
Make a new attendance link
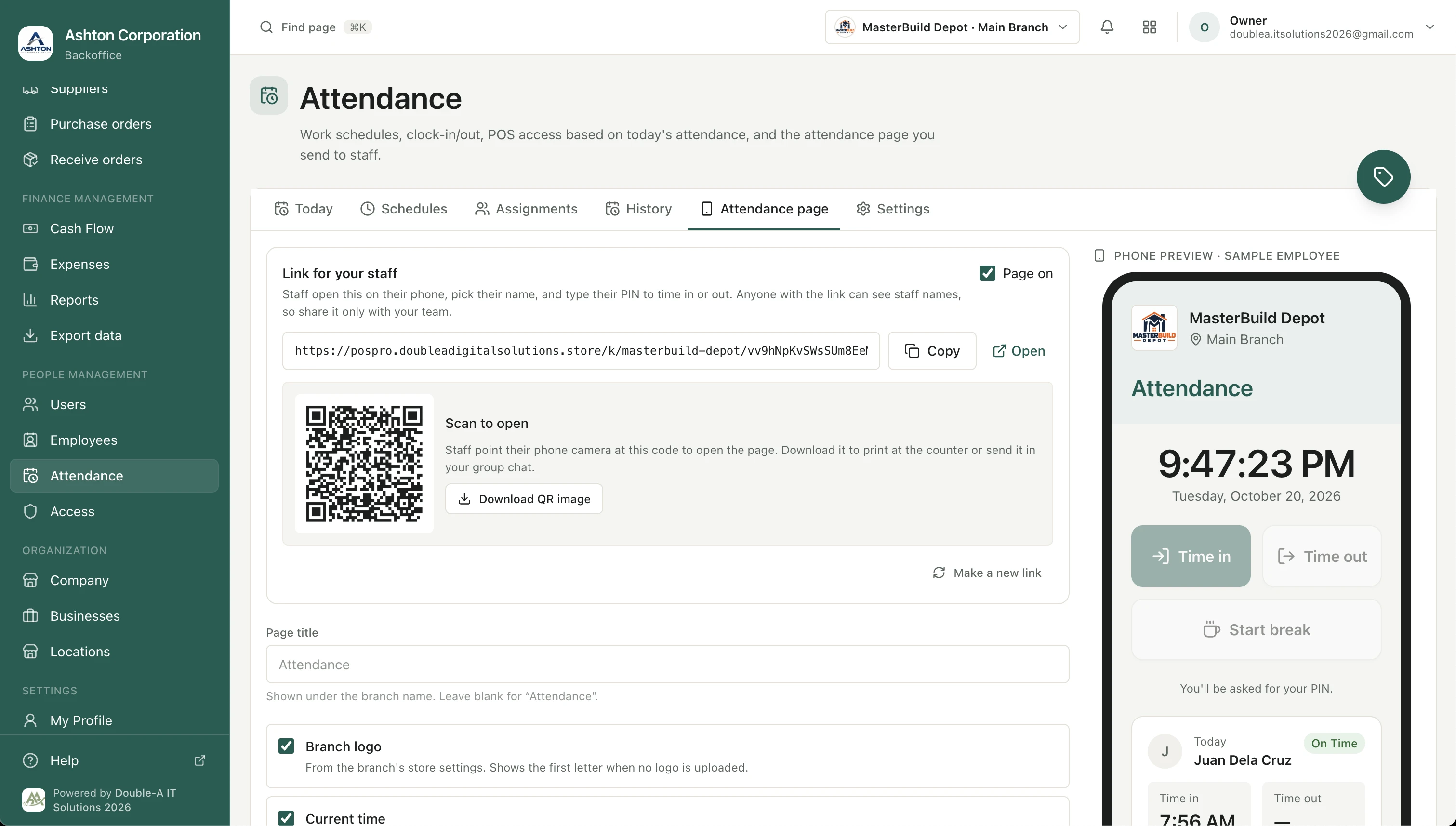pyautogui.click(x=987, y=573)
